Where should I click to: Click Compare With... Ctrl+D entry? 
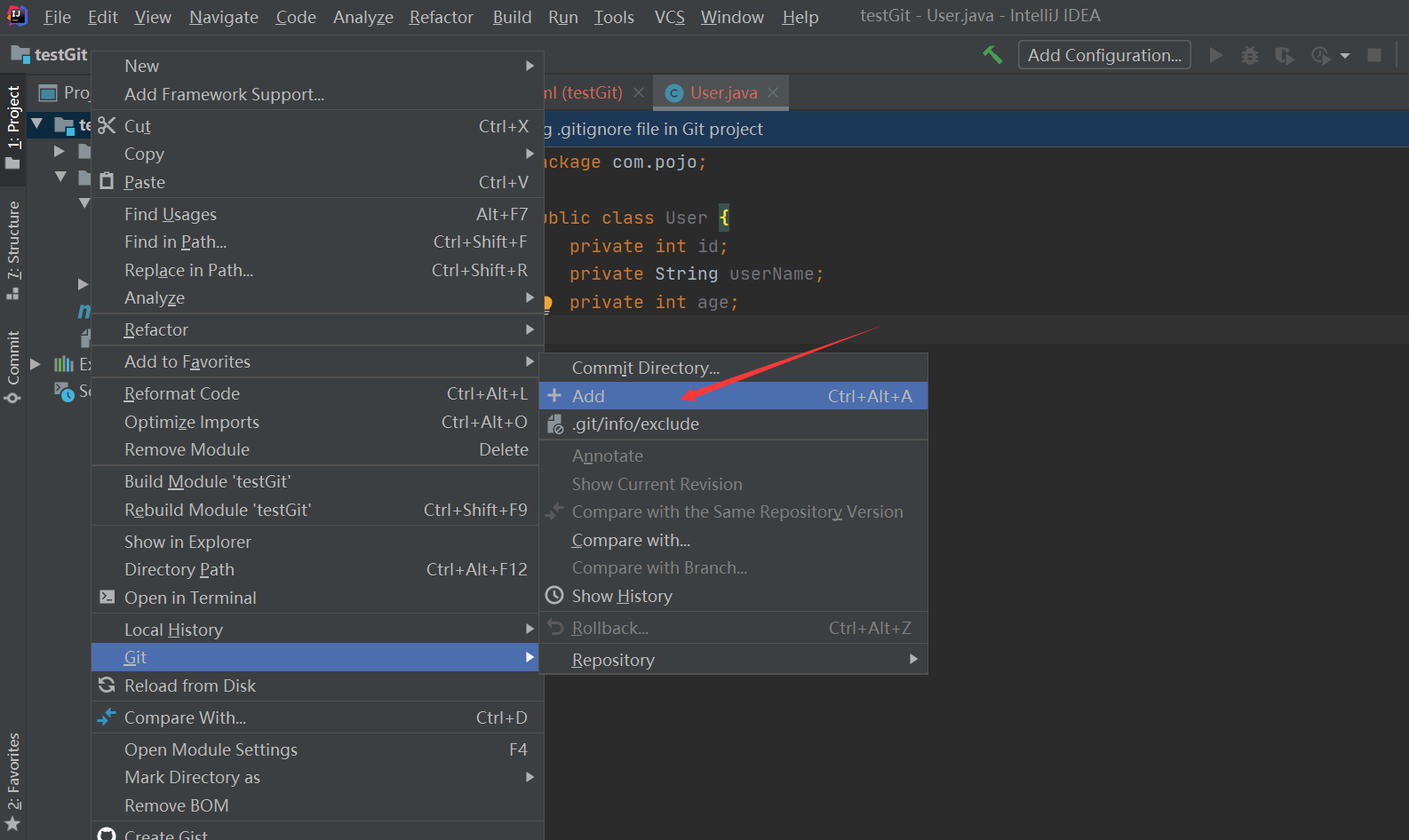click(x=317, y=717)
